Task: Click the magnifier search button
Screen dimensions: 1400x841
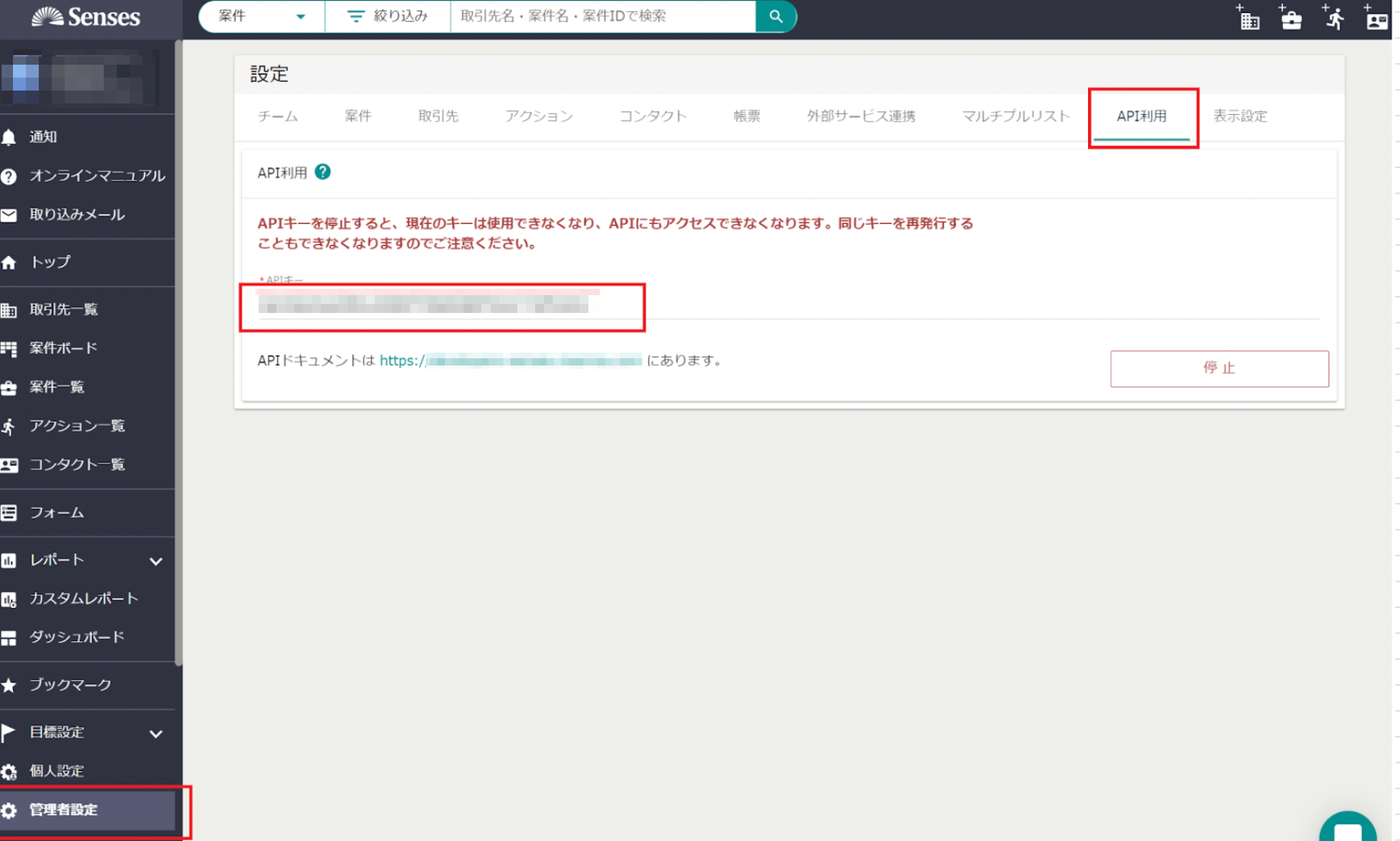Action: pos(775,16)
